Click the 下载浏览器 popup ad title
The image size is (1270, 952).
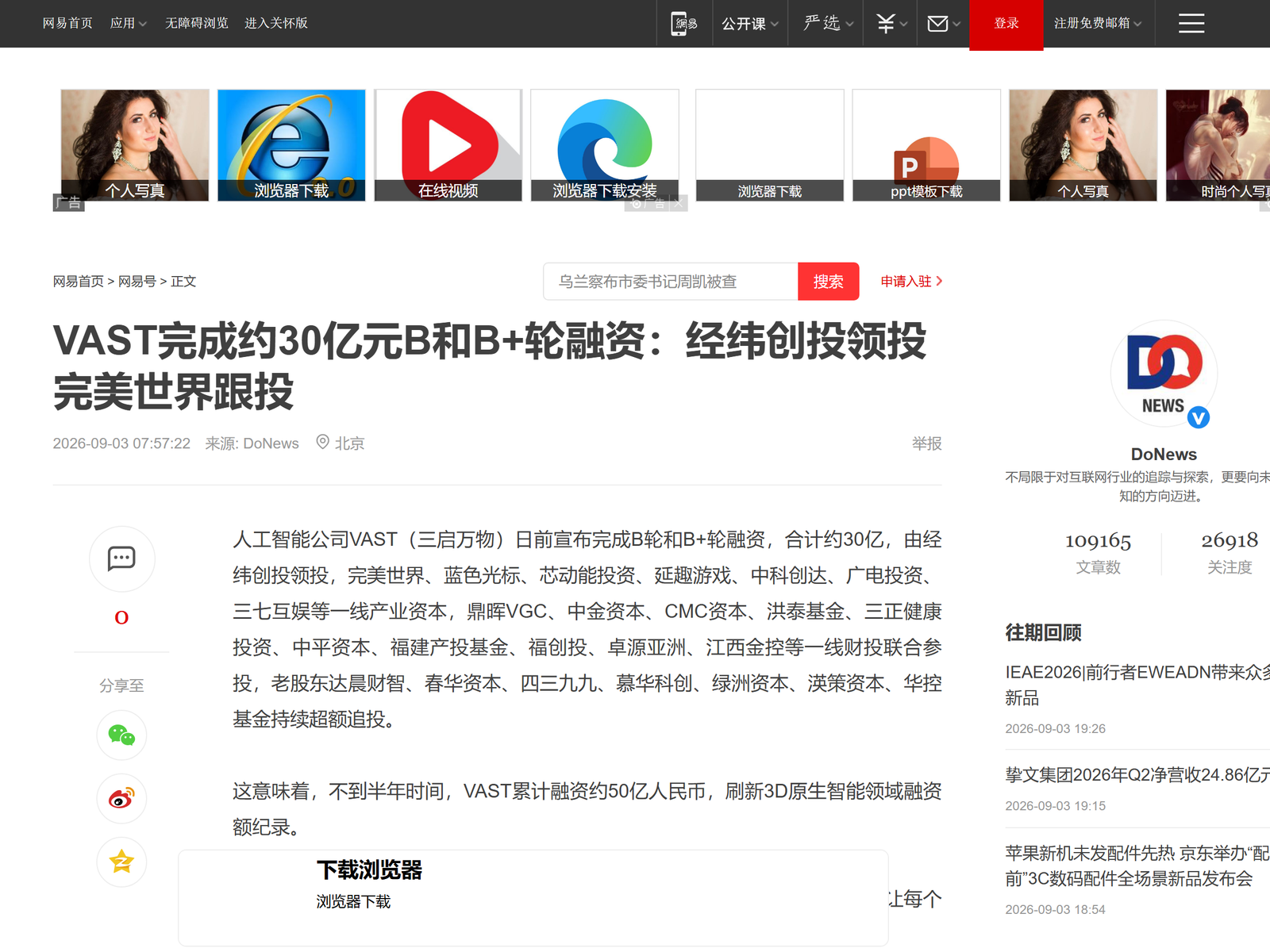(369, 870)
